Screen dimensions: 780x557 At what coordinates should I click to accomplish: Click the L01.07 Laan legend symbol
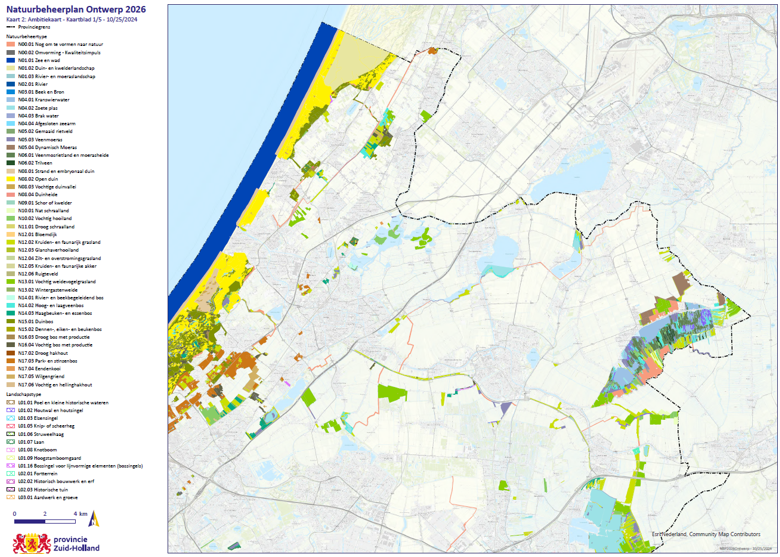(11, 441)
